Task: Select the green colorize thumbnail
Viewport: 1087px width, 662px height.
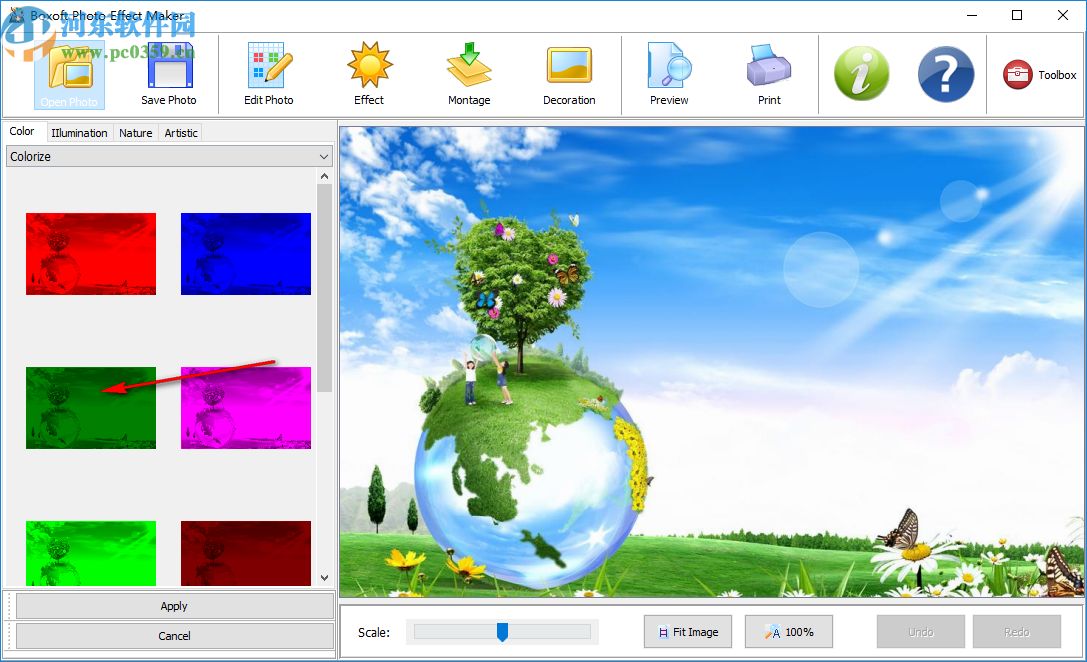Action: (90, 407)
